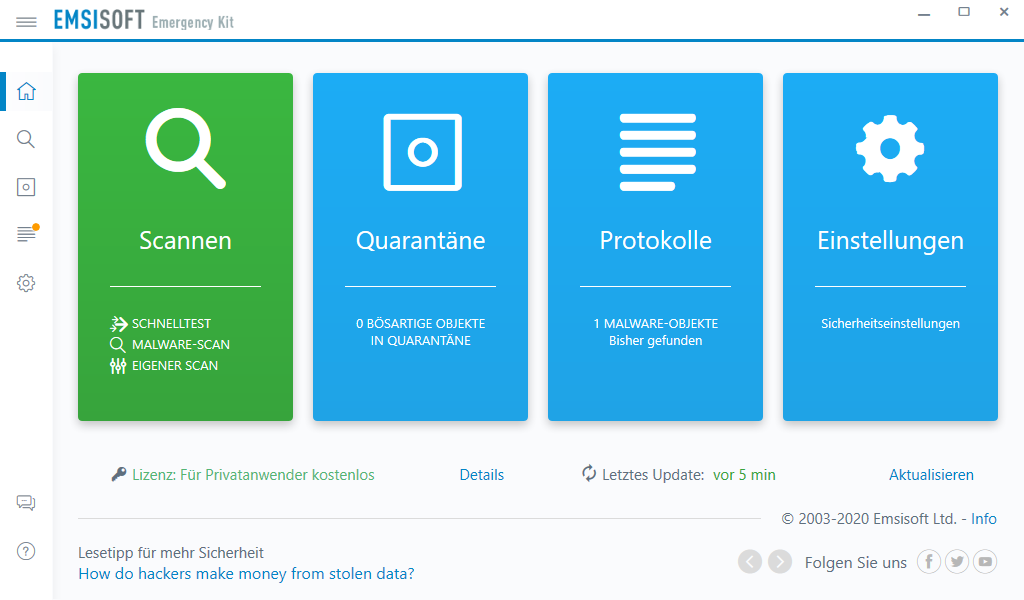The width and height of the screenshot is (1024, 600).
Task: Click the safe icon on Quarantäne tile
Action: 423,152
